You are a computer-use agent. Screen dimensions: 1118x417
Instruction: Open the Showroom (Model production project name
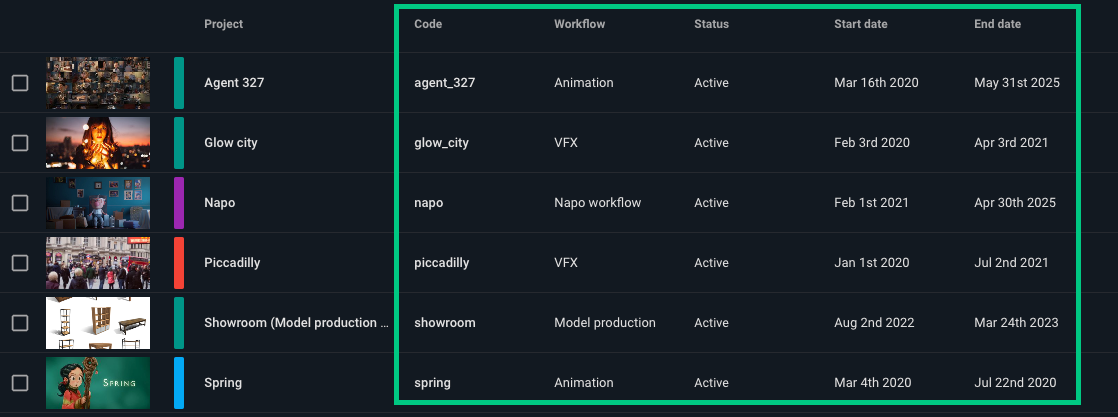(x=296, y=323)
